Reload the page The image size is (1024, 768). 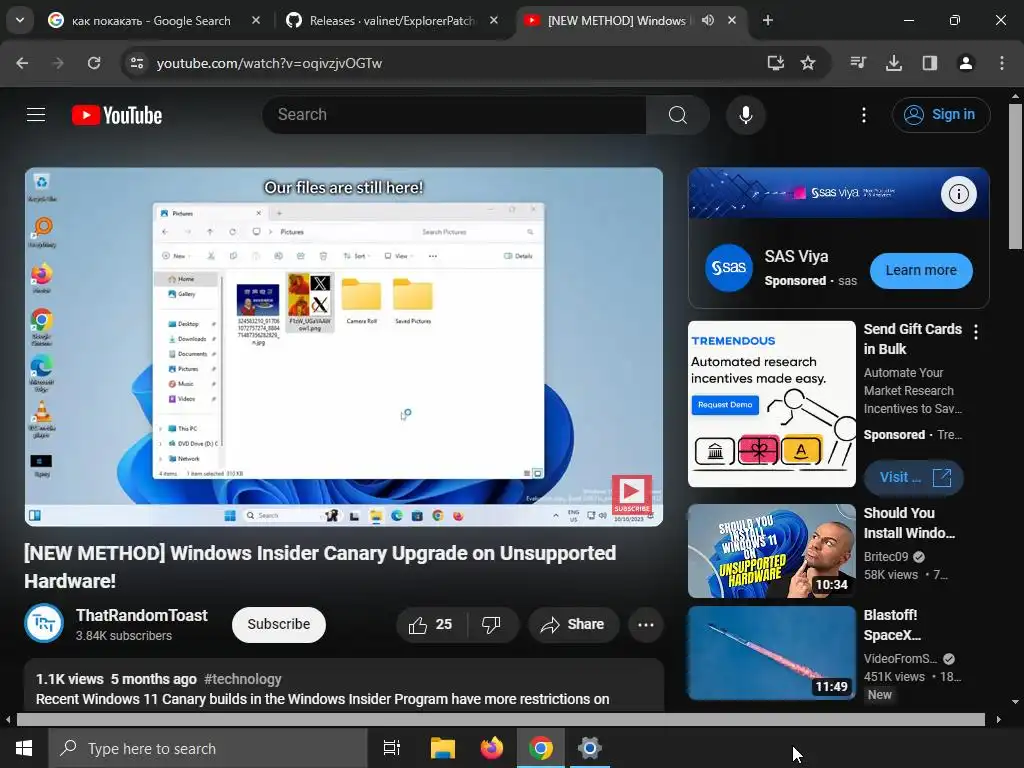(x=94, y=63)
